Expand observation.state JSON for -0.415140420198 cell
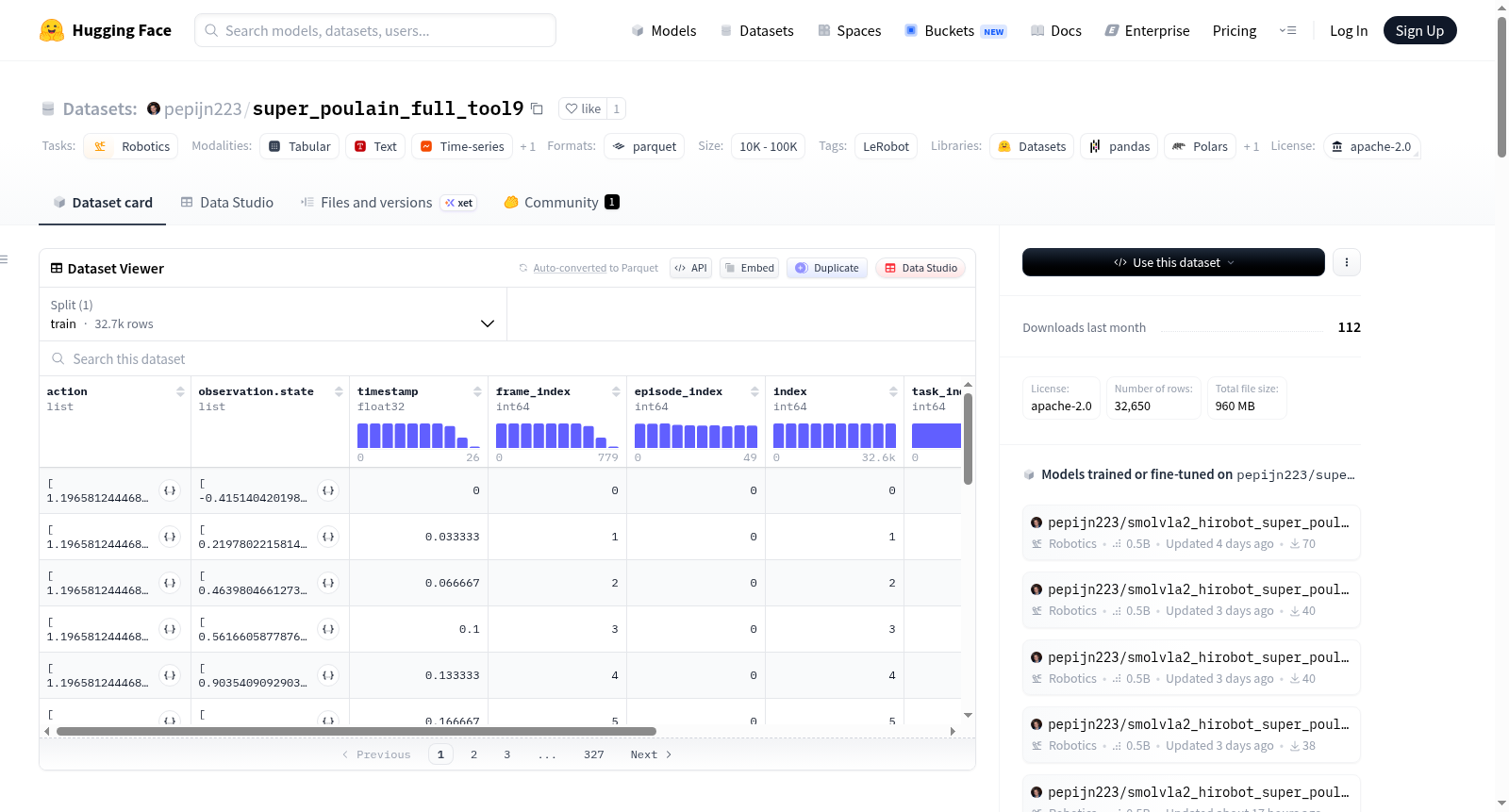Screen dimensions: 1509x812 [328, 490]
